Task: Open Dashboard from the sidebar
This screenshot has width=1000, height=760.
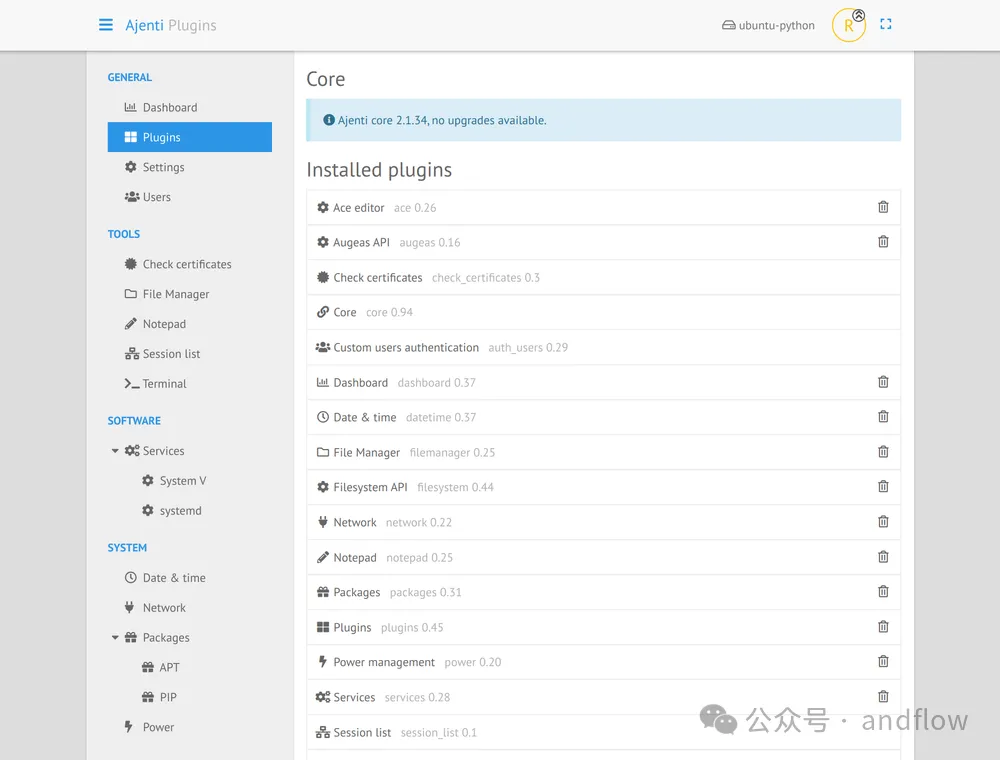Action: click(169, 108)
